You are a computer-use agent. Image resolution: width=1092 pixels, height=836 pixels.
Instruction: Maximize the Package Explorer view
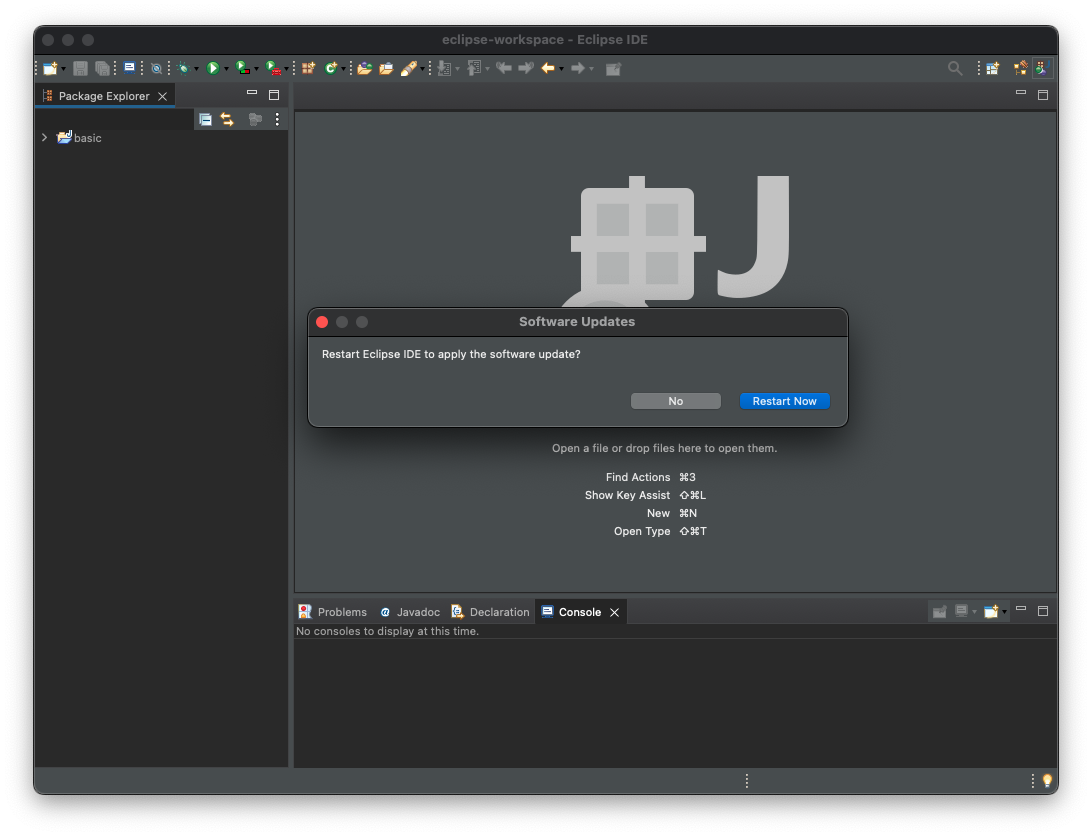pos(274,95)
